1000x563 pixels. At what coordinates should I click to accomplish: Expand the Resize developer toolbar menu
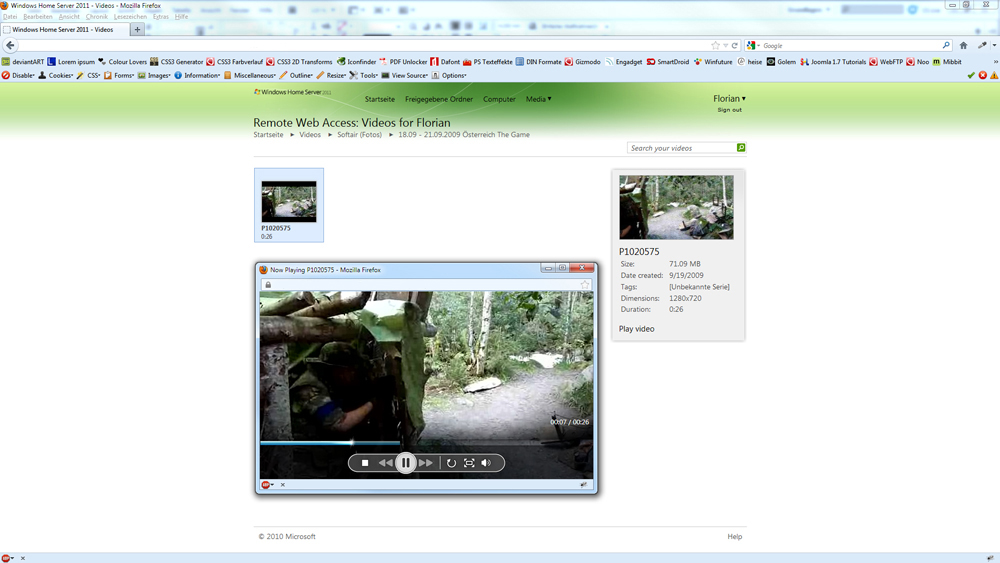332,75
